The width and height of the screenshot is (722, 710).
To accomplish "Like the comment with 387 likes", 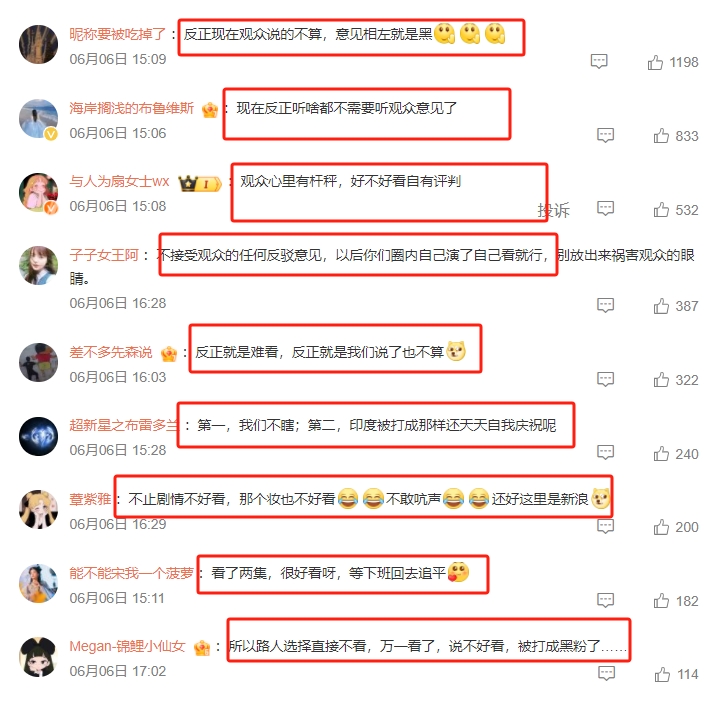I will tap(661, 306).
